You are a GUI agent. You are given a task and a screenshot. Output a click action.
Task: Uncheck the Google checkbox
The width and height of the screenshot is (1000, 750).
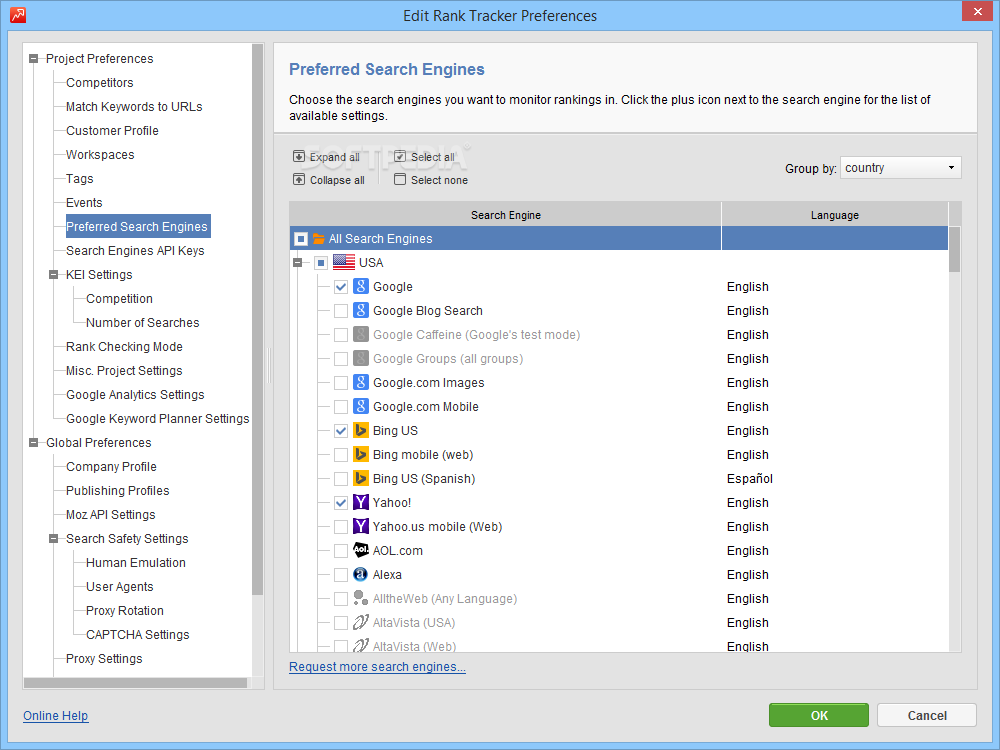(x=341, y=287)
